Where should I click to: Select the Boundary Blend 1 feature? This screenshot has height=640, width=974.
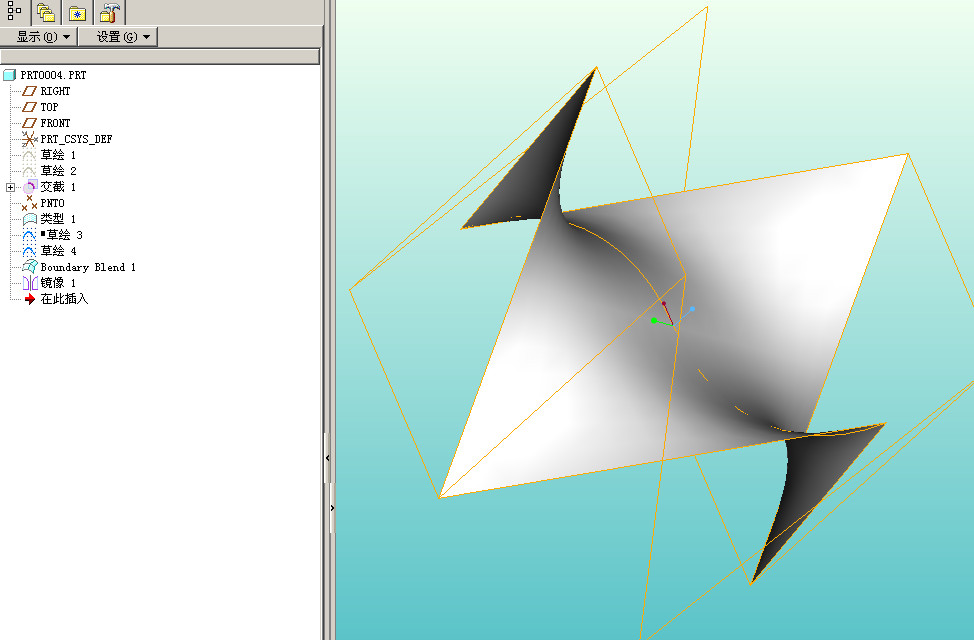(88, 267)
